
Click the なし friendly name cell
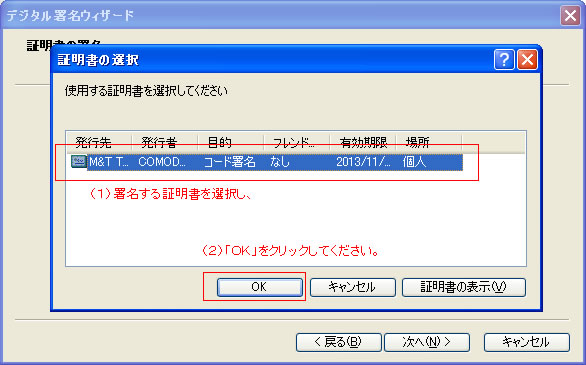(280, 162)
